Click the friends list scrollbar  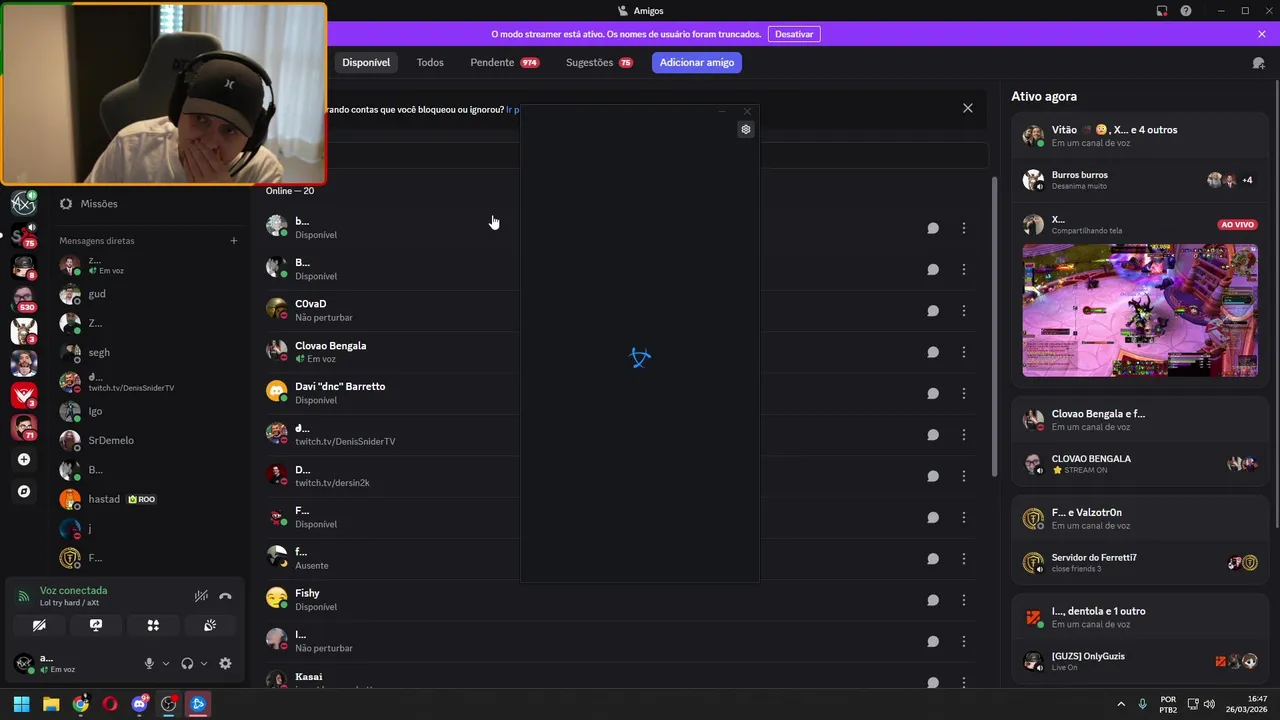tap(993, 327)
